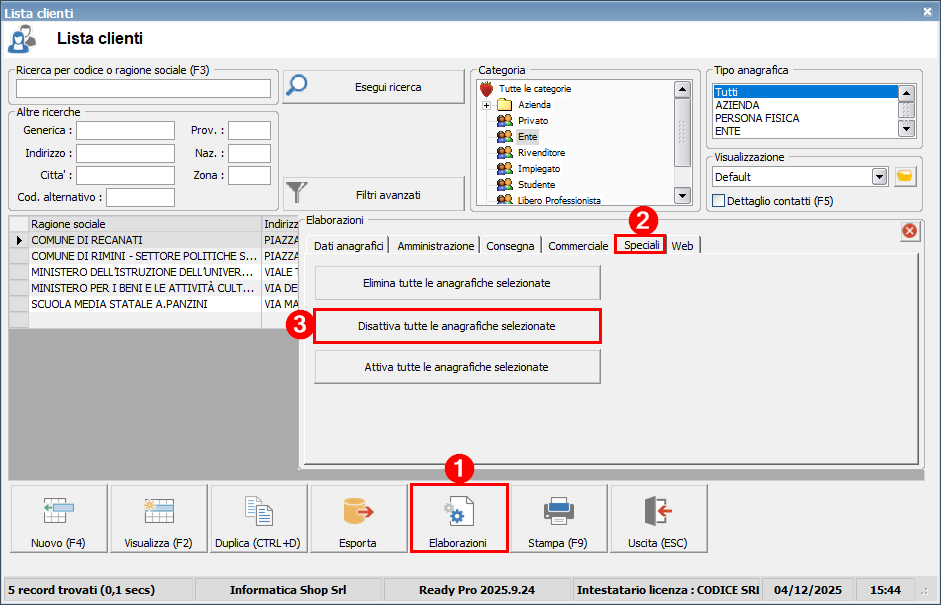This screenshot has height=605, width=941.
Task: Click Attiva tutte le anagrafiche selezionate
Action: click(x=457, y=367)
